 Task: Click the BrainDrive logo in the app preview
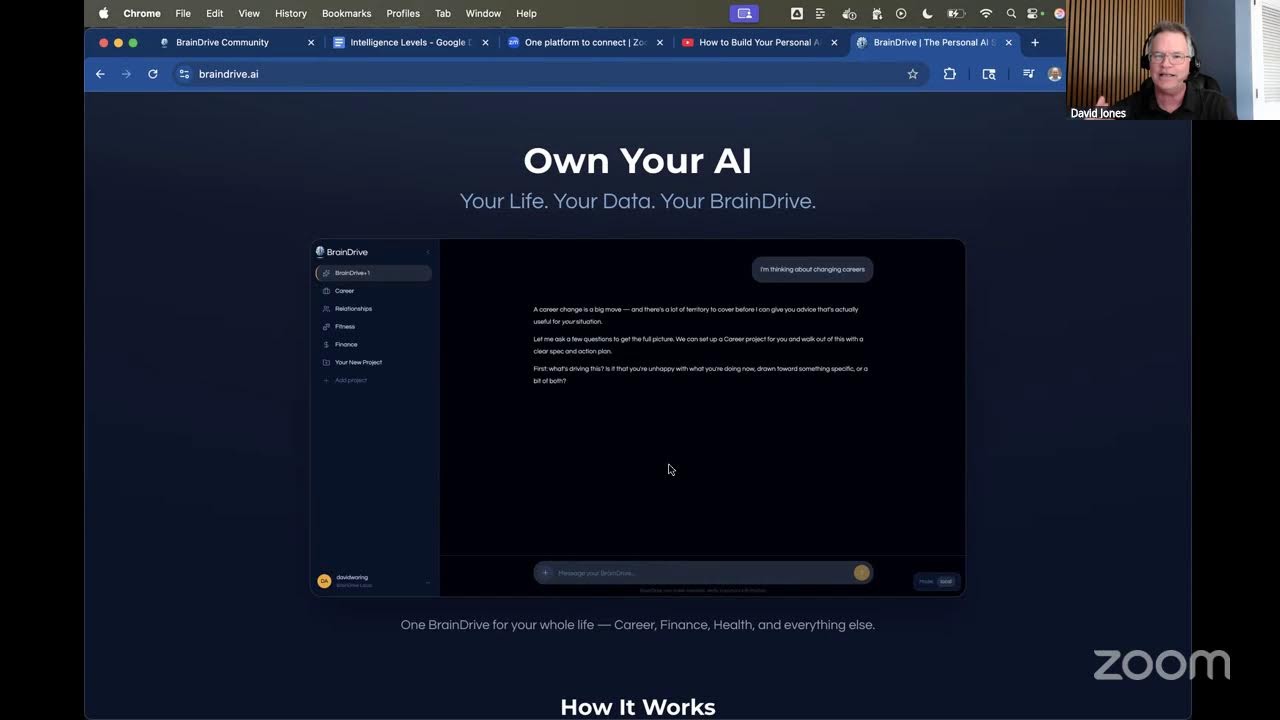click(x=342, y=252)
